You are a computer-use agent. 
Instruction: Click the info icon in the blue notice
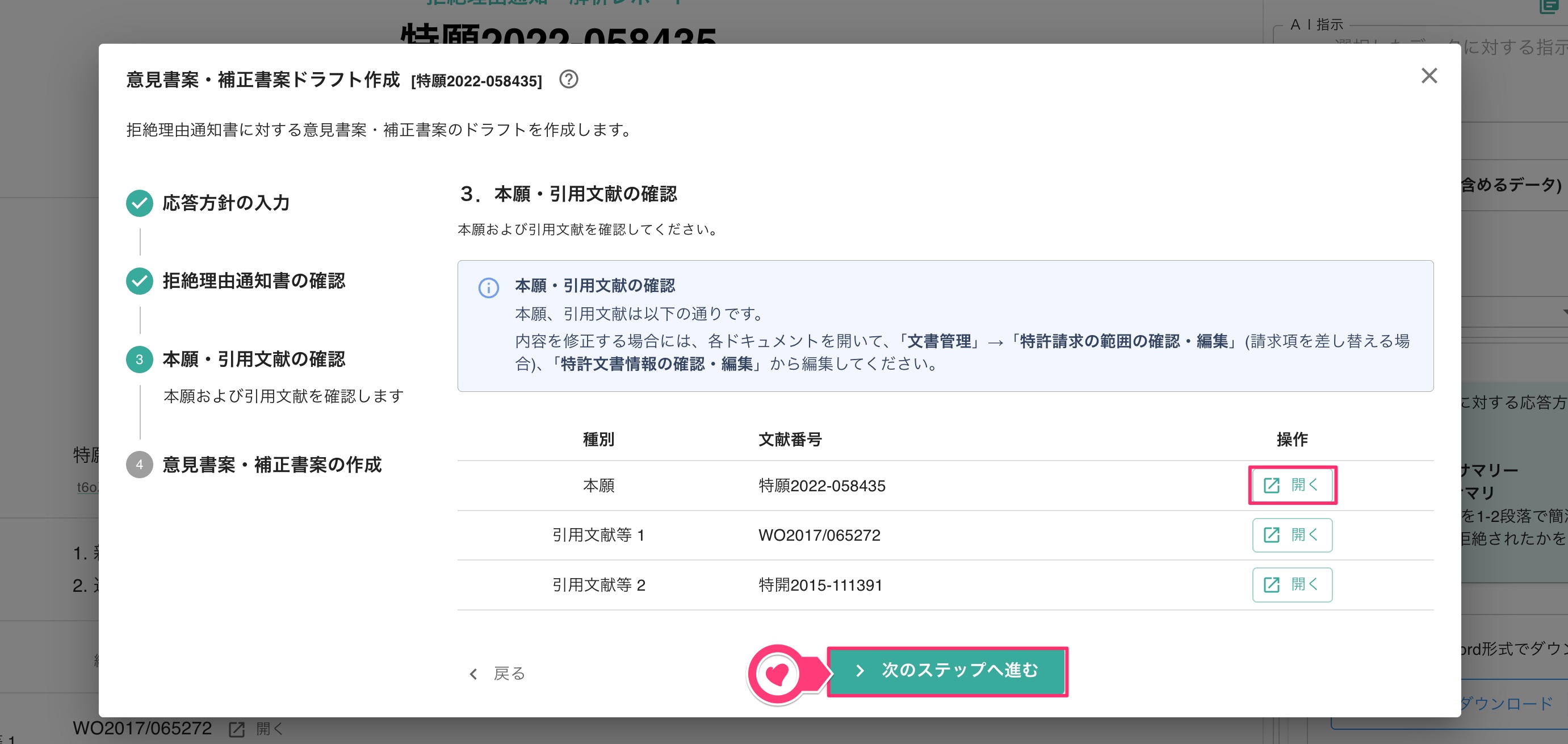click(x=488, y=287)
